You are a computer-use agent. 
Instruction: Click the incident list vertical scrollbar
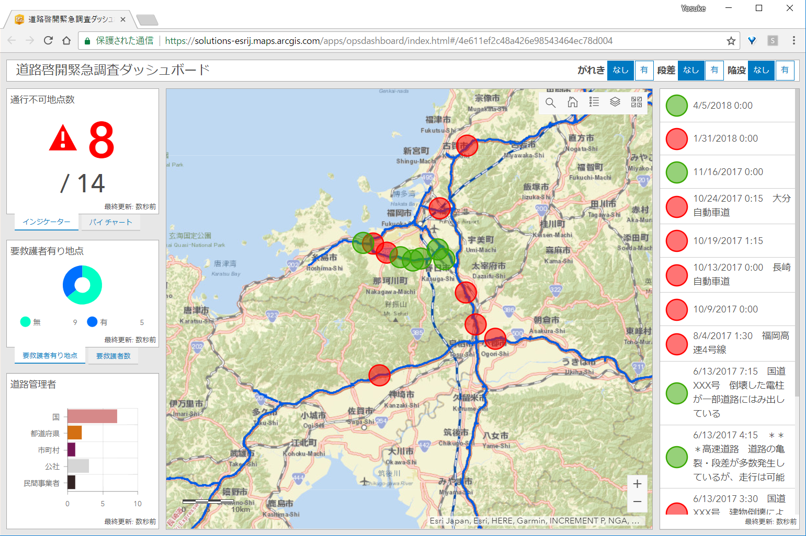click(x=797, y=242)
